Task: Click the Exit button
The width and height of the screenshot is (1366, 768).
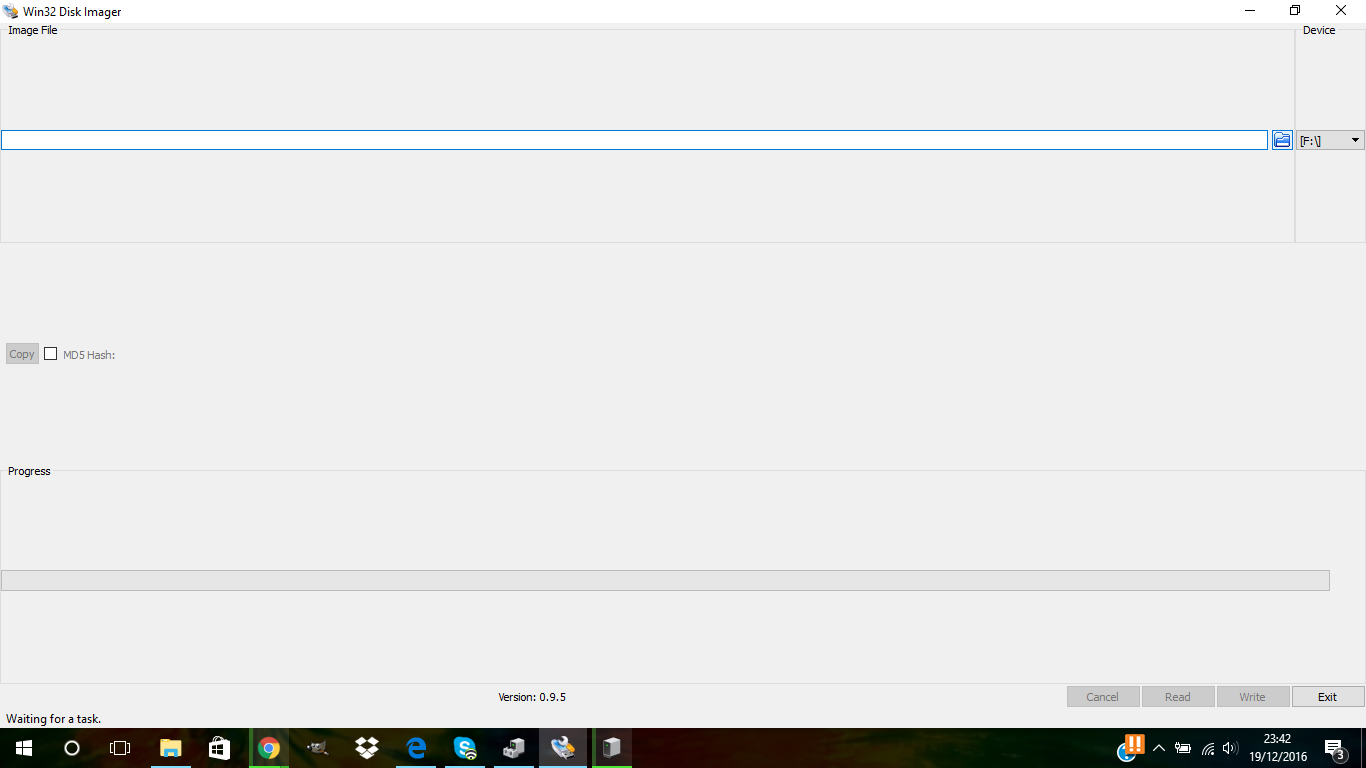Action: point(1327,697)
